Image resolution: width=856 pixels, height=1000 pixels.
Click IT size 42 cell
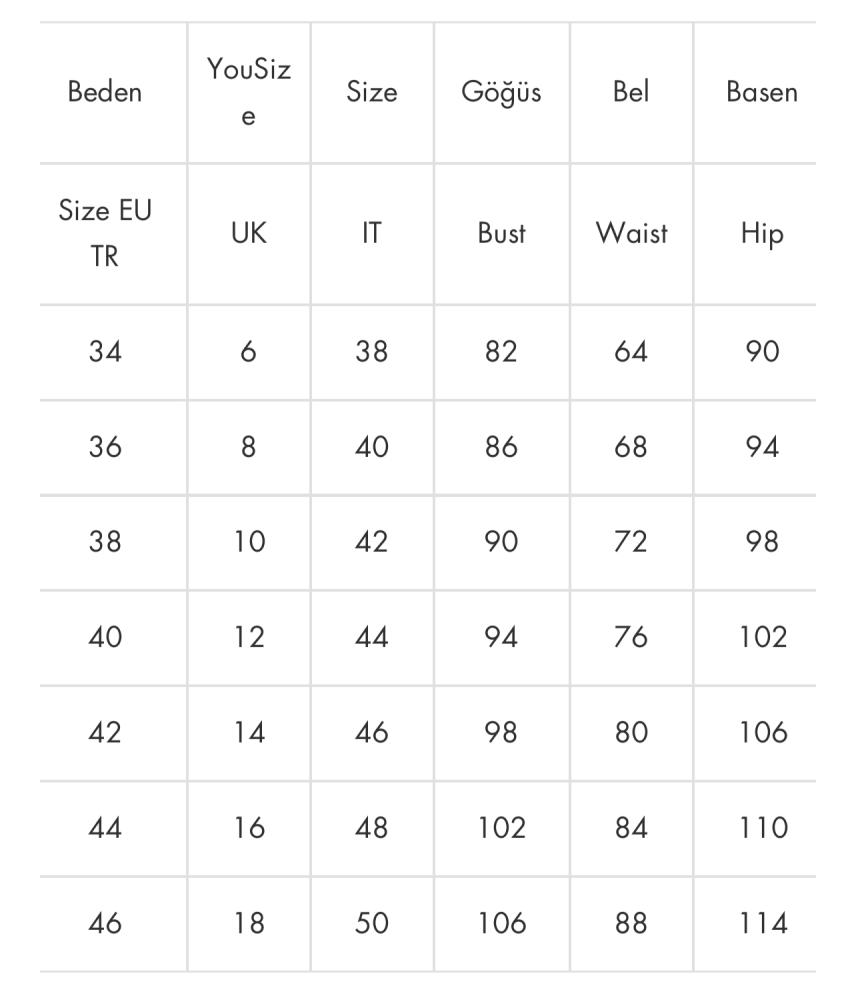point(372,542)
